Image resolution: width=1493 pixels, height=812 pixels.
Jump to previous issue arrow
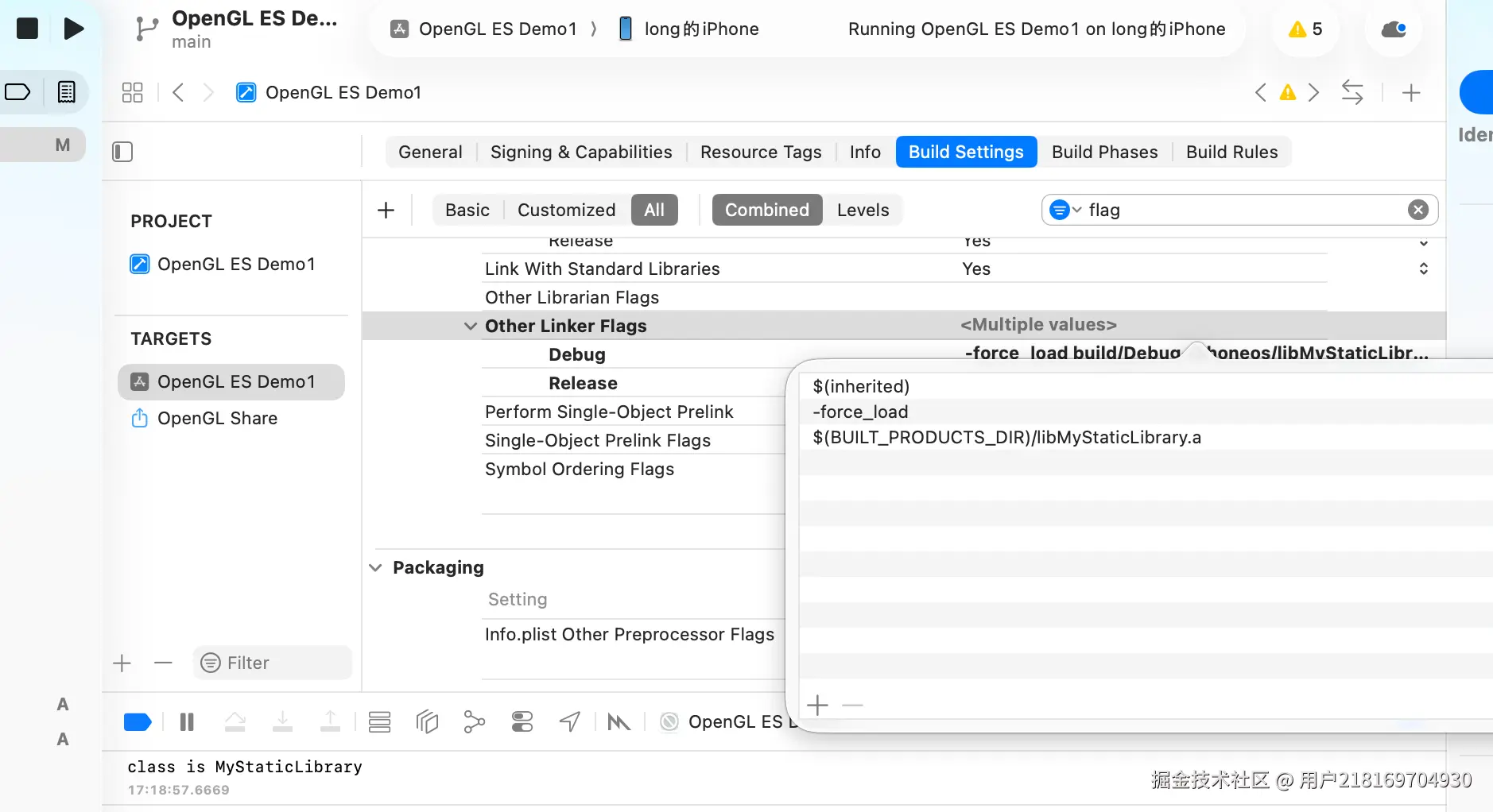(1260, 92)
